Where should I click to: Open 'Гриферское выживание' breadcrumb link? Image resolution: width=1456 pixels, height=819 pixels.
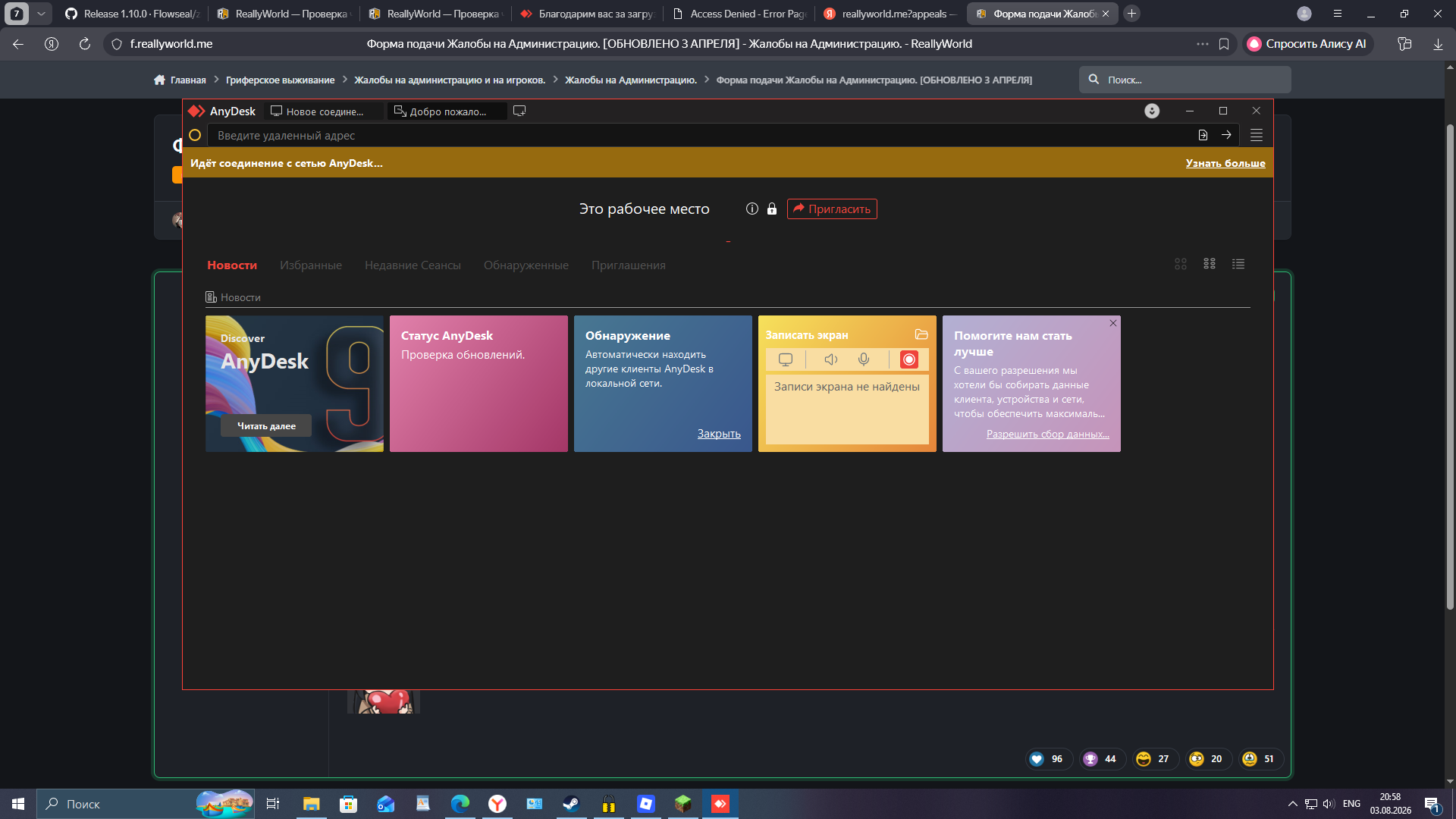(x=280, y=80)
